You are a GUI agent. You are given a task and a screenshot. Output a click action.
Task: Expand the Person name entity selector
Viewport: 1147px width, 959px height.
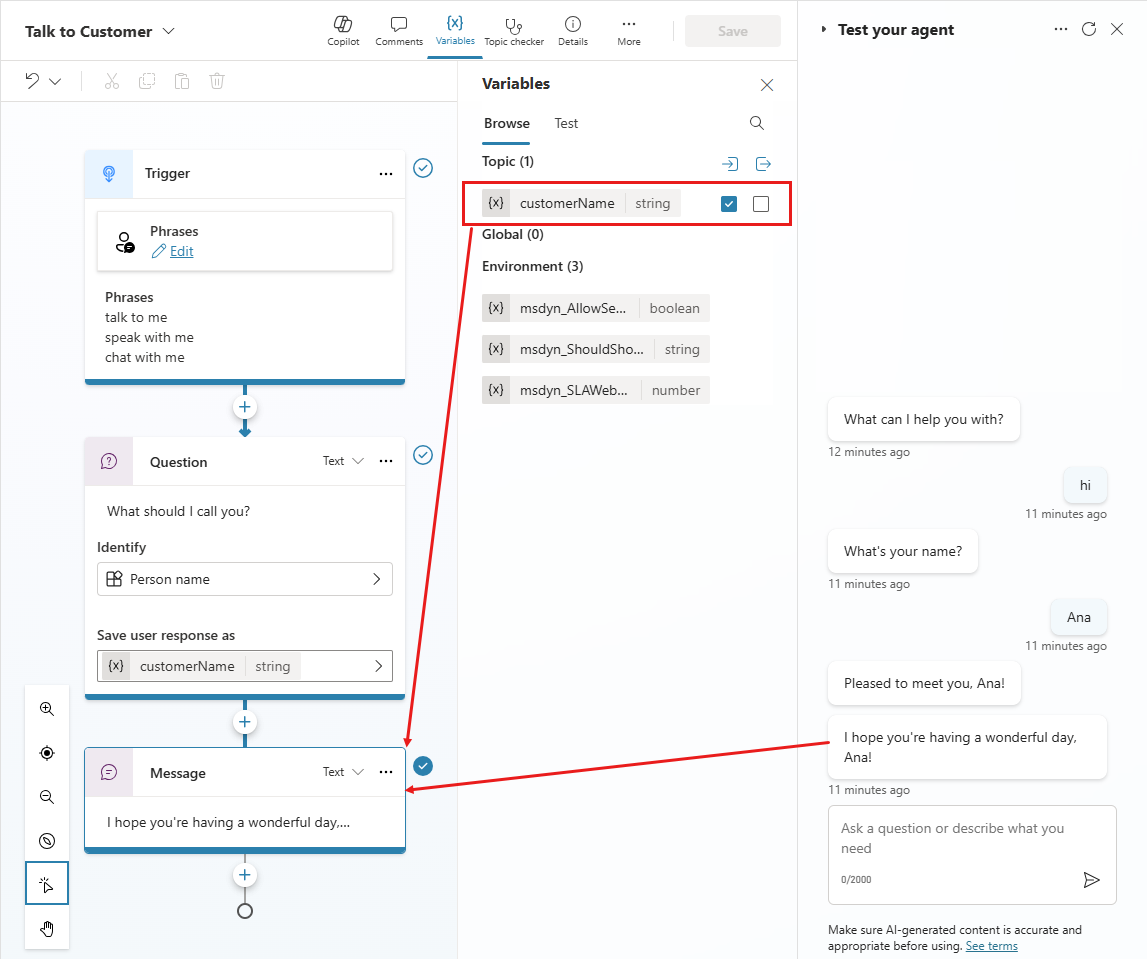244,579
